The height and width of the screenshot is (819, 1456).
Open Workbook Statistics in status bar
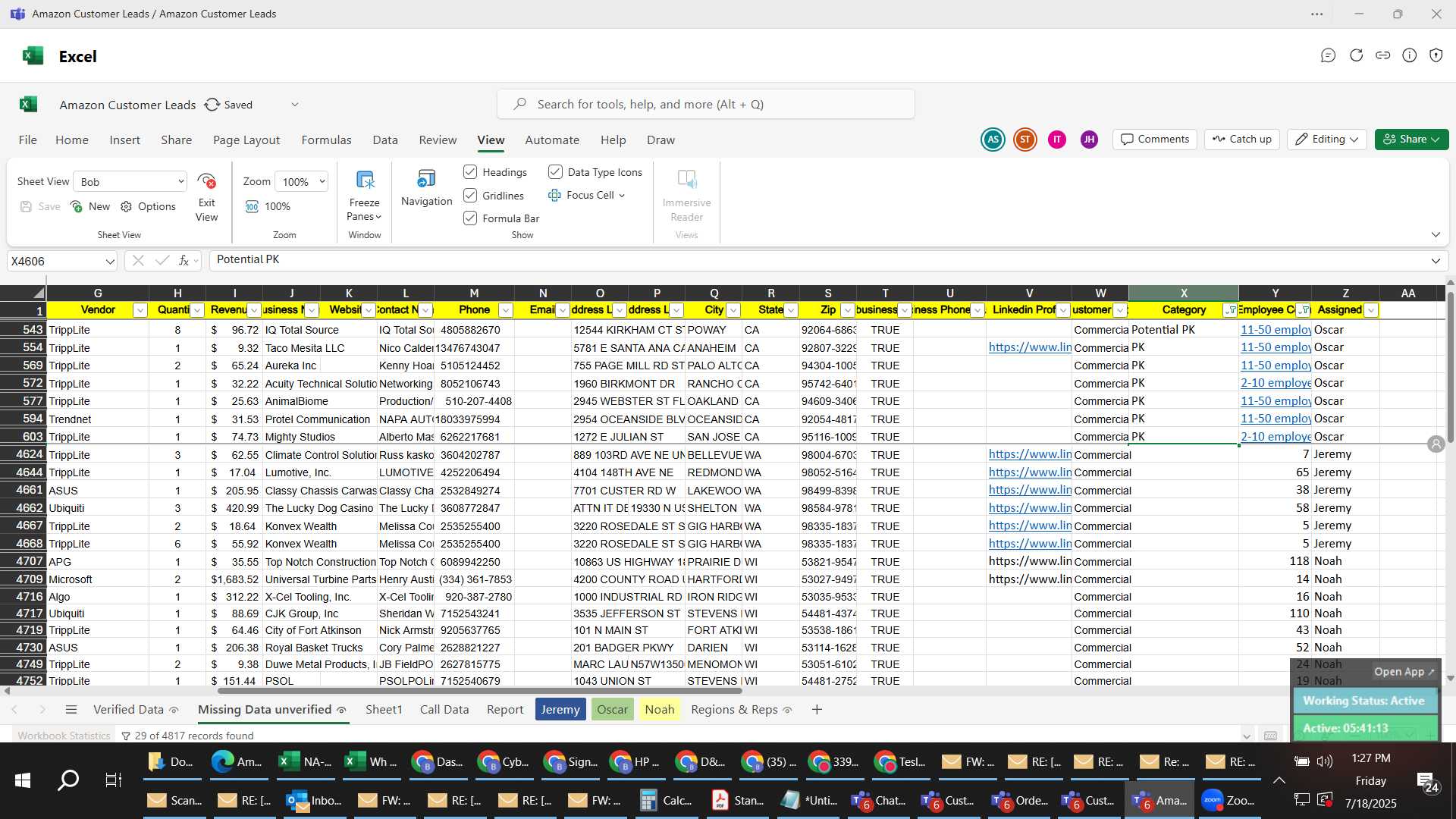tap(64, 736)
